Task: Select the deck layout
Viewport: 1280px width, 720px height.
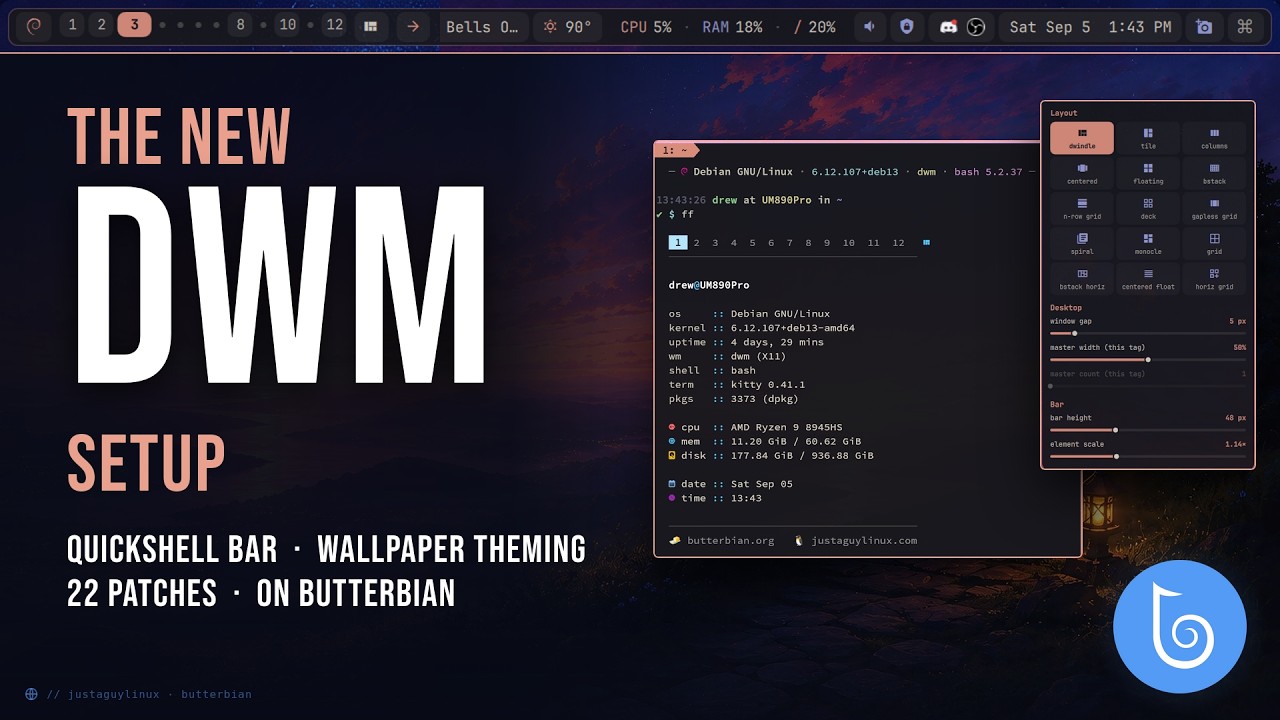Action: (1148, 208)
